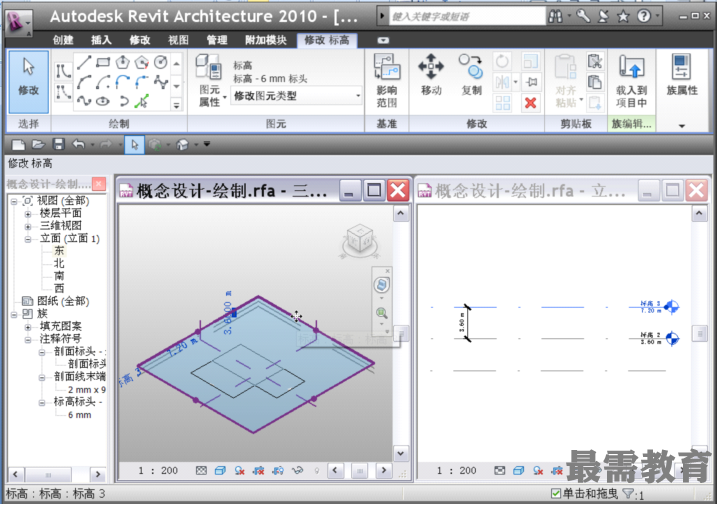The height and width of the screenshot is (506, 718).
Task: Collapse the 视图 (全部) tree node
Action: coord(14,201)
